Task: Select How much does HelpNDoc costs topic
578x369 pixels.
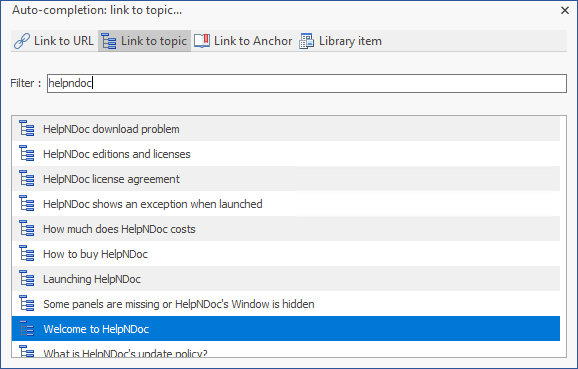Action: pyautogui.click(x=286, y=229)
